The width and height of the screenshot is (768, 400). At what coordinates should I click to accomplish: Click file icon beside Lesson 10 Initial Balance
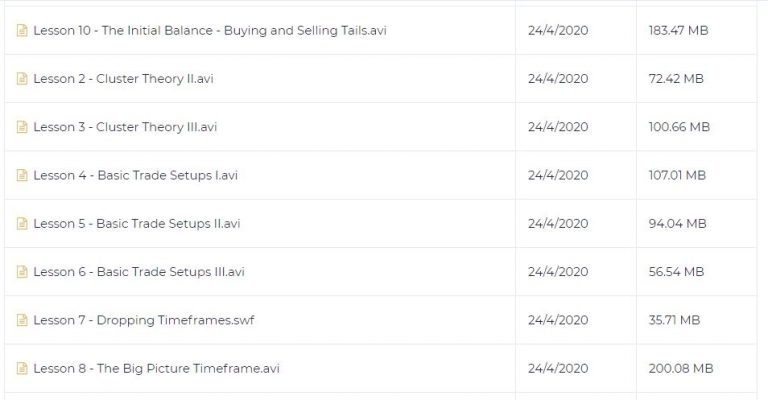click(x=22, y=30)
